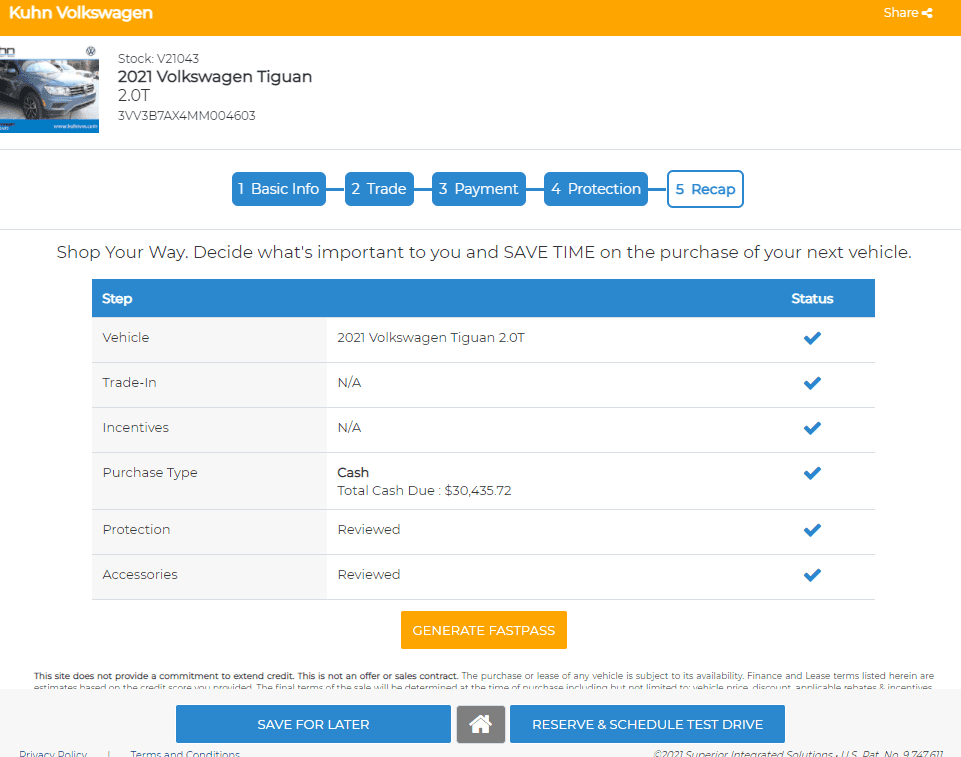The image size is (961, 757).
Task: Click the Status column header
Action: [x=812, y=299]
